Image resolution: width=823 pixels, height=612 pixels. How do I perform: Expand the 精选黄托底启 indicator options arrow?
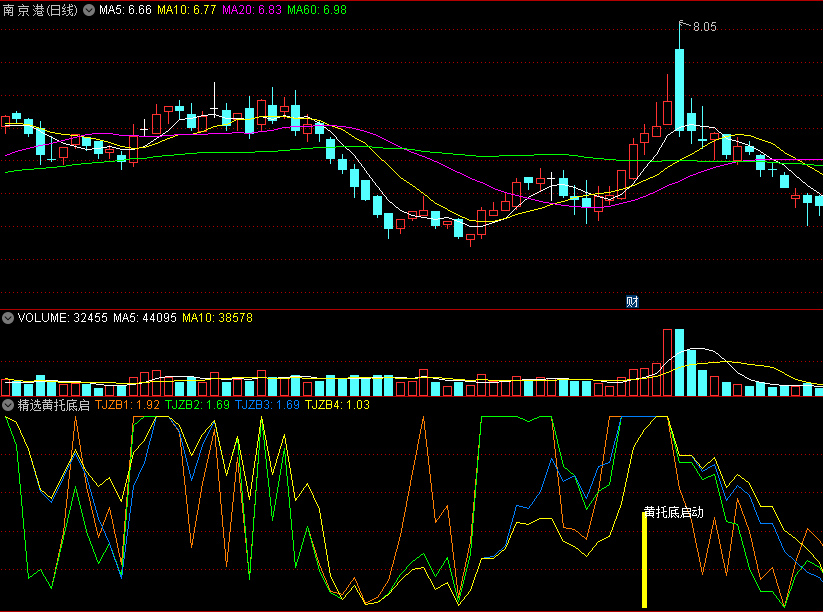[8, 405]
